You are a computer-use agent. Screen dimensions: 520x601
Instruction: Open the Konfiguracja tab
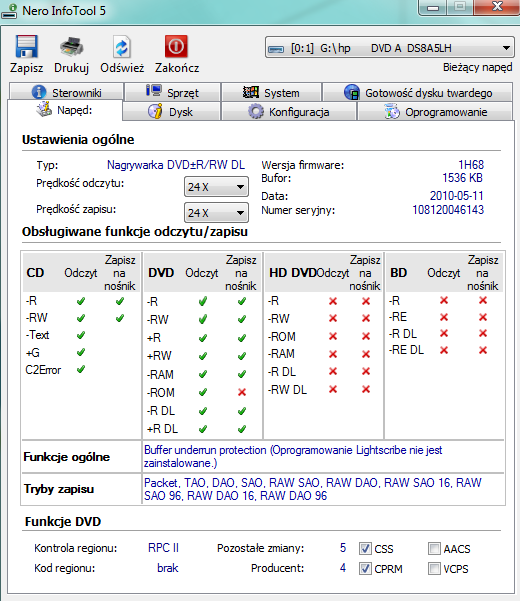click(x=289, y=112)
